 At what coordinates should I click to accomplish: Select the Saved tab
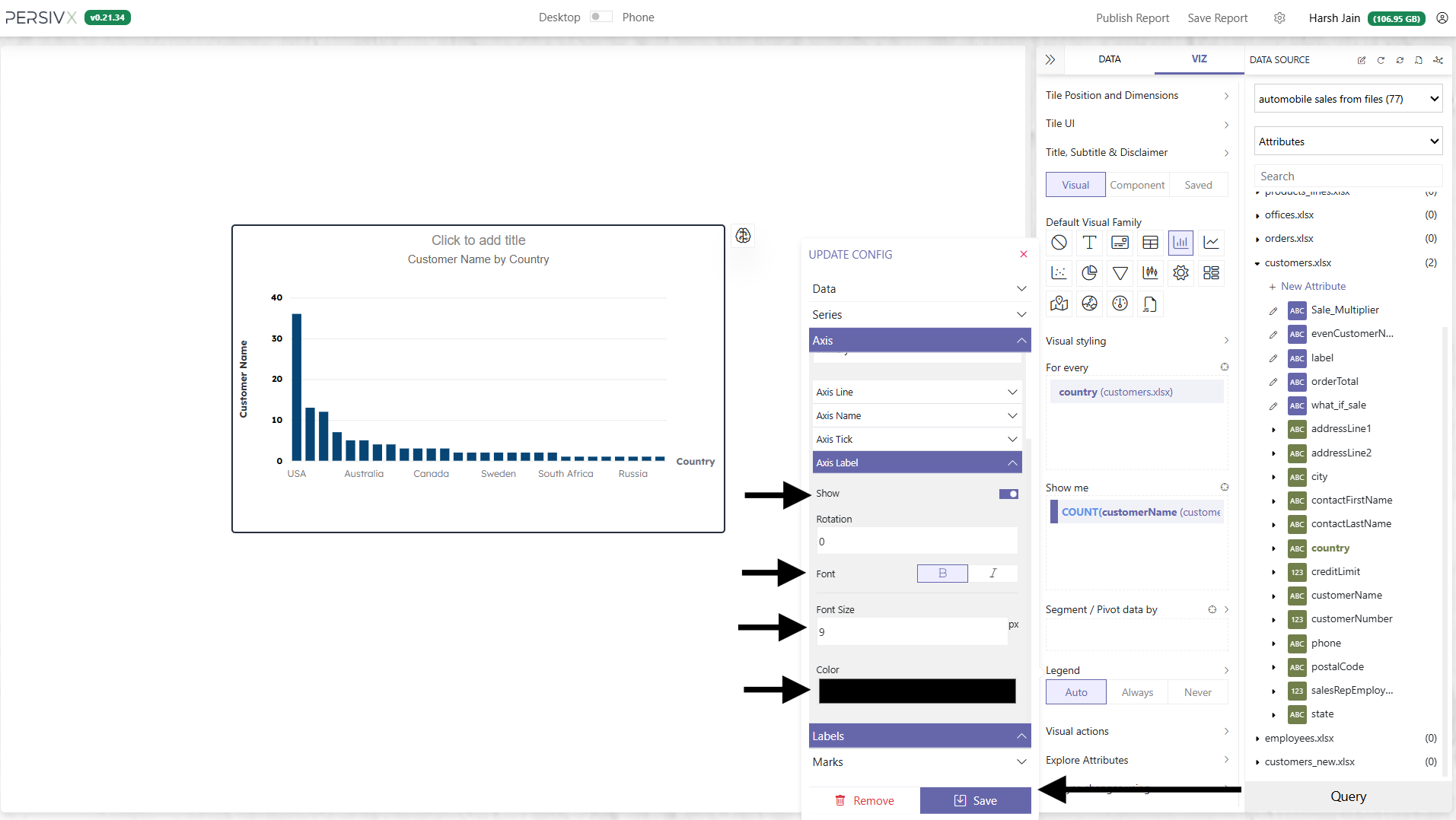click(1198, 185)
